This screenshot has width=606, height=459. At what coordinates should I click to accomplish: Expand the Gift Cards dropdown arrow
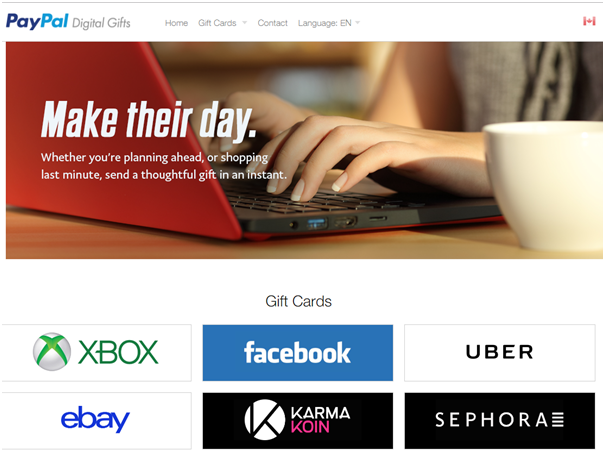coord(244,22)
